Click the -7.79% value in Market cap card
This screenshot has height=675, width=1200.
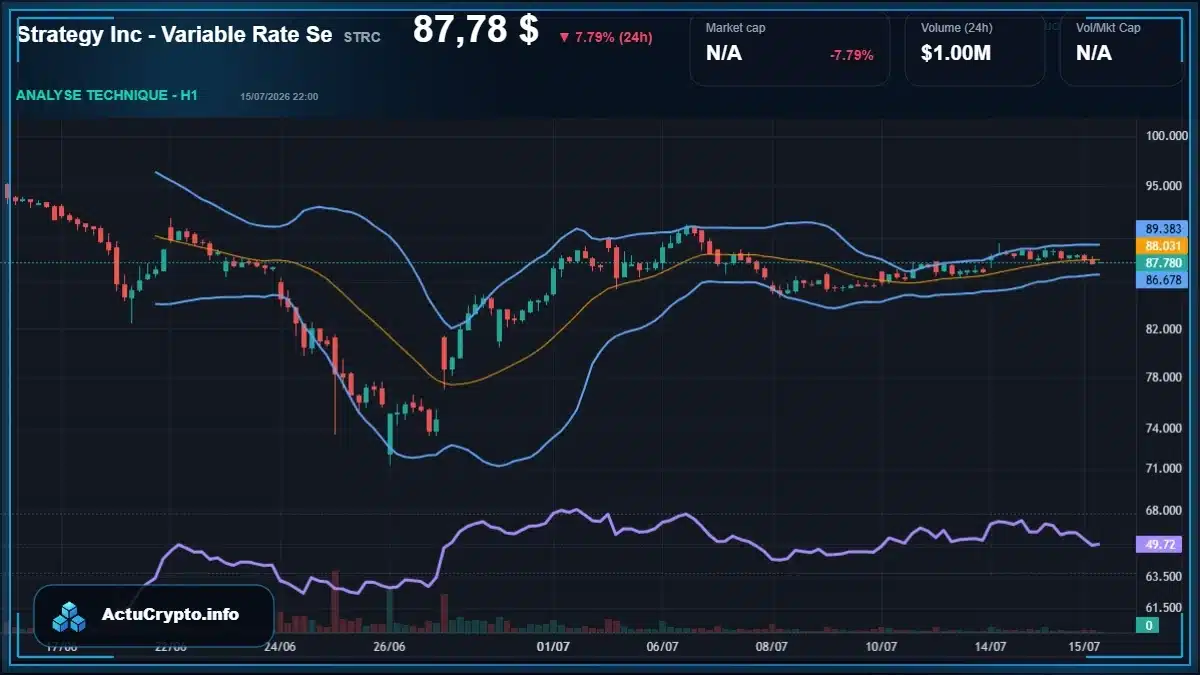point(852,55)
